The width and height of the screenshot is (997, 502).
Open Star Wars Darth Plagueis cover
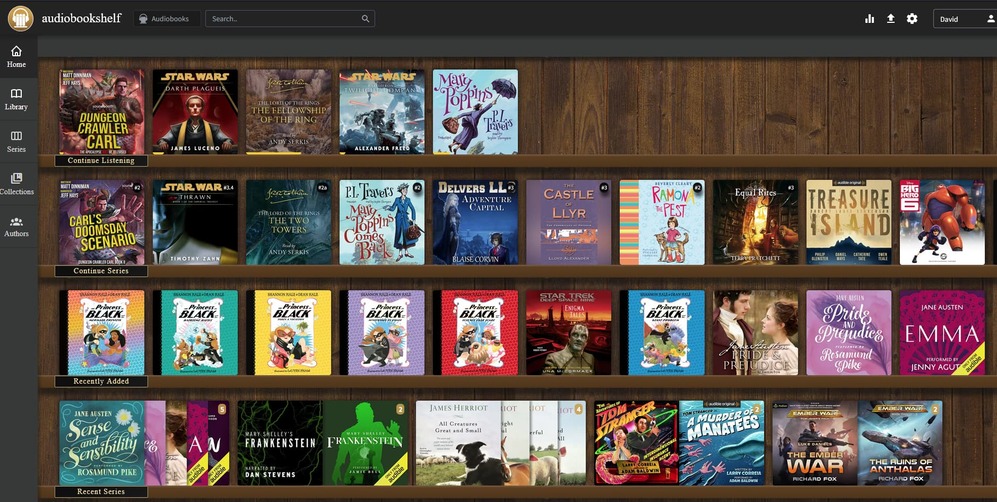tap(195, 112)
